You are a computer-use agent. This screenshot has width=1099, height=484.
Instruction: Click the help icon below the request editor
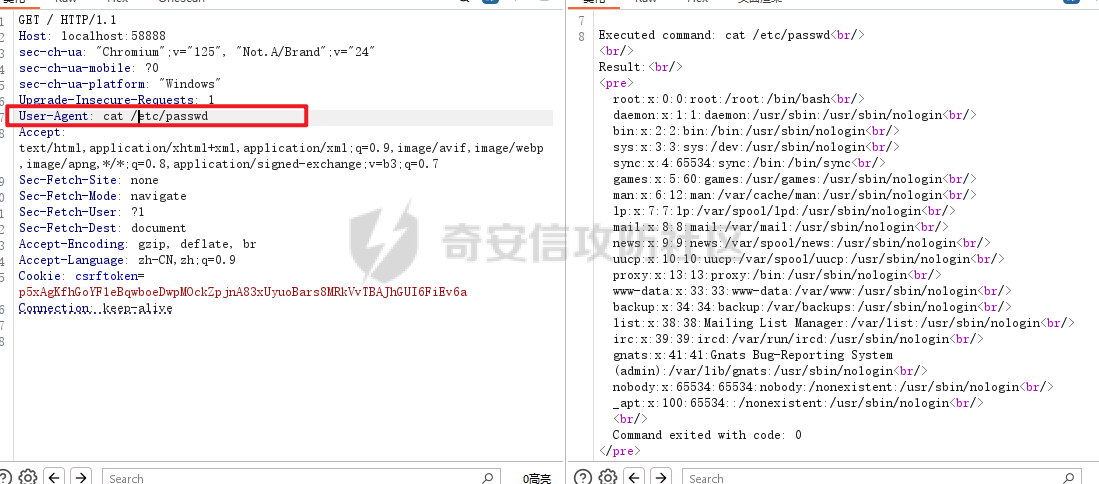click(6, 477)
